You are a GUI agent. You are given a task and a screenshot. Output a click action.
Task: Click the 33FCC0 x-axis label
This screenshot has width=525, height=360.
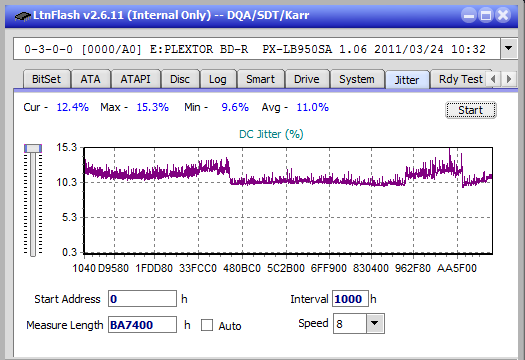tap(198, 268)
